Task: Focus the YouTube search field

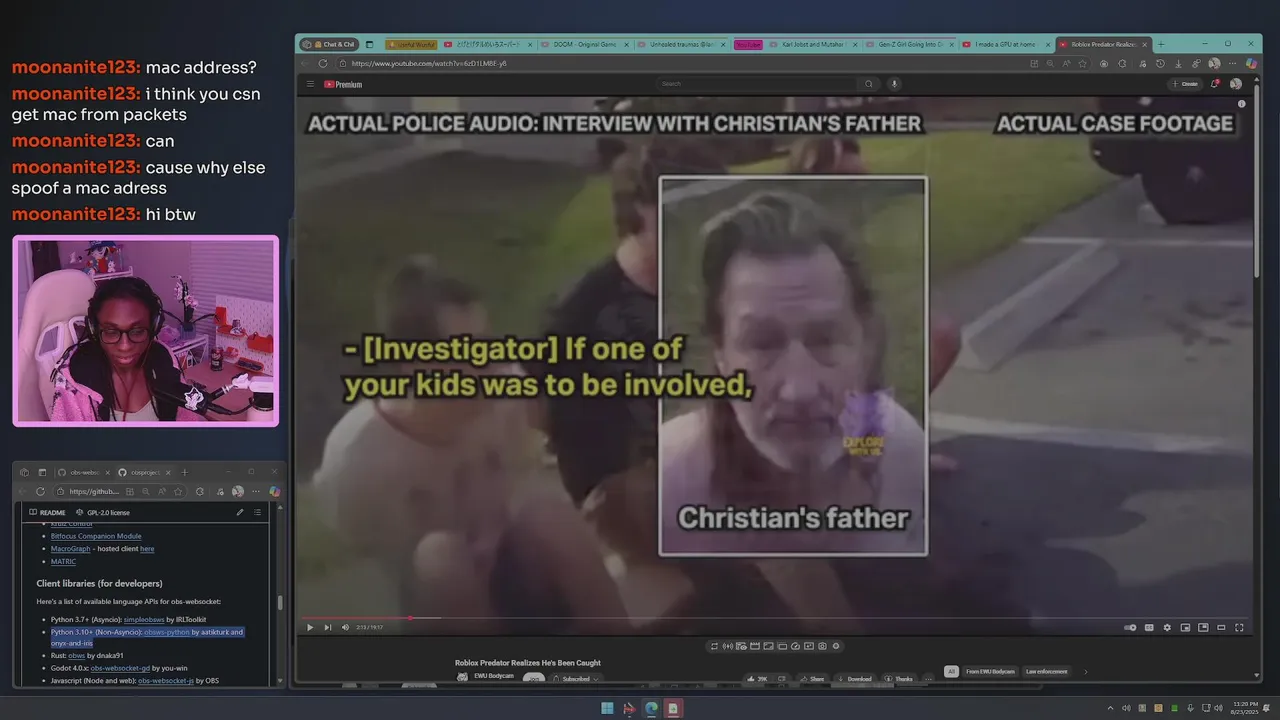Action: pyautogui.click(x=758, y=84)
